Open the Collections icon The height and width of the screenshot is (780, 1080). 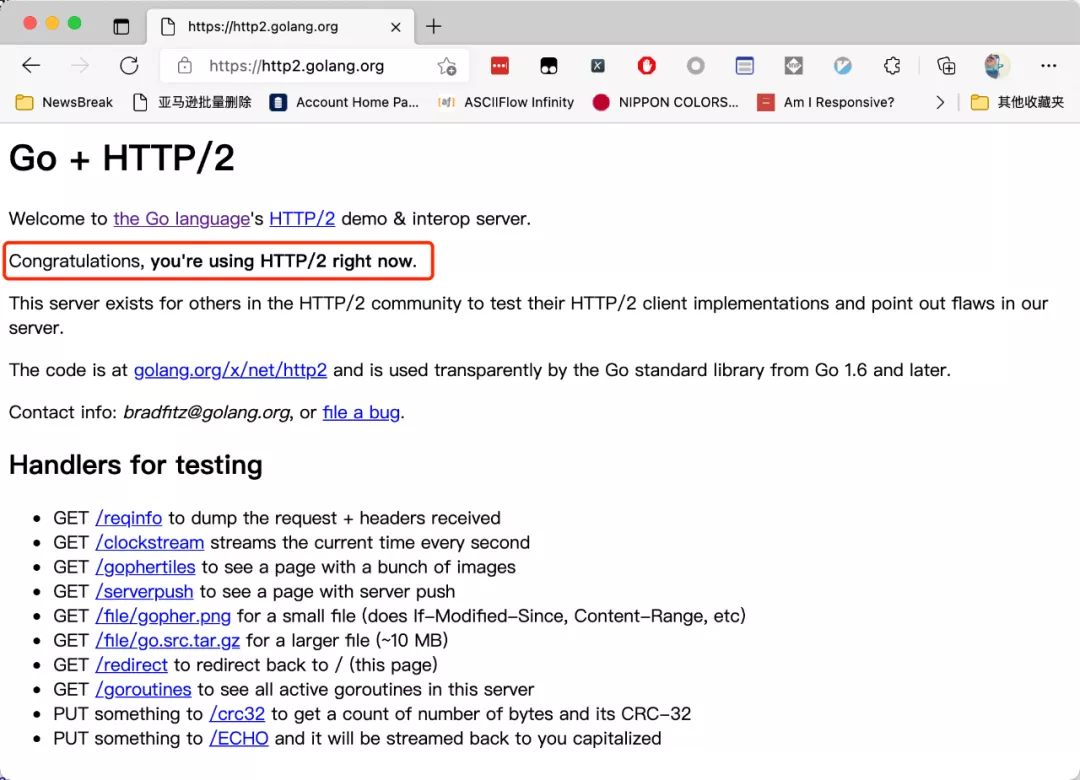(946, 65)
